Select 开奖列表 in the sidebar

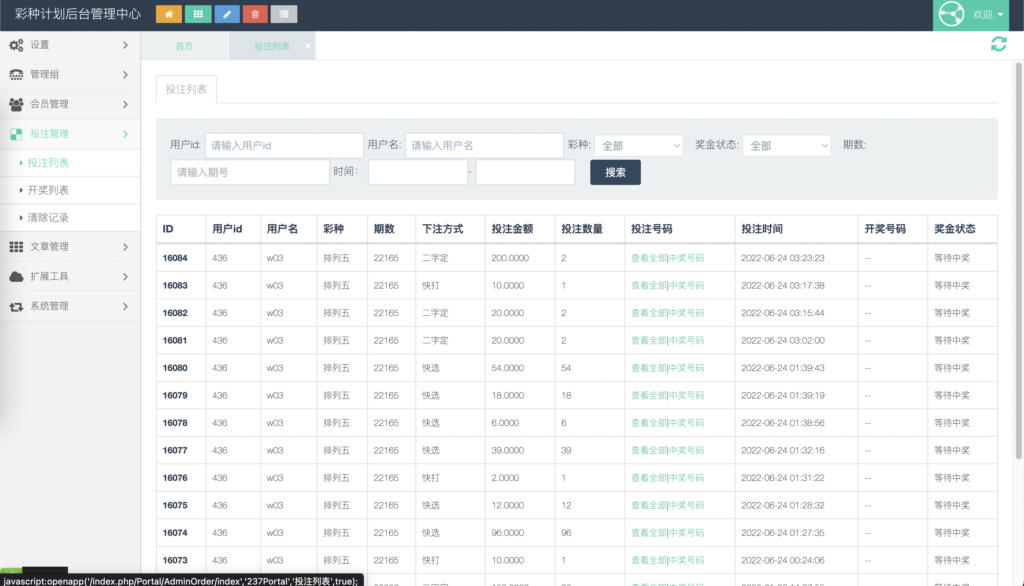tap(48, 190)
